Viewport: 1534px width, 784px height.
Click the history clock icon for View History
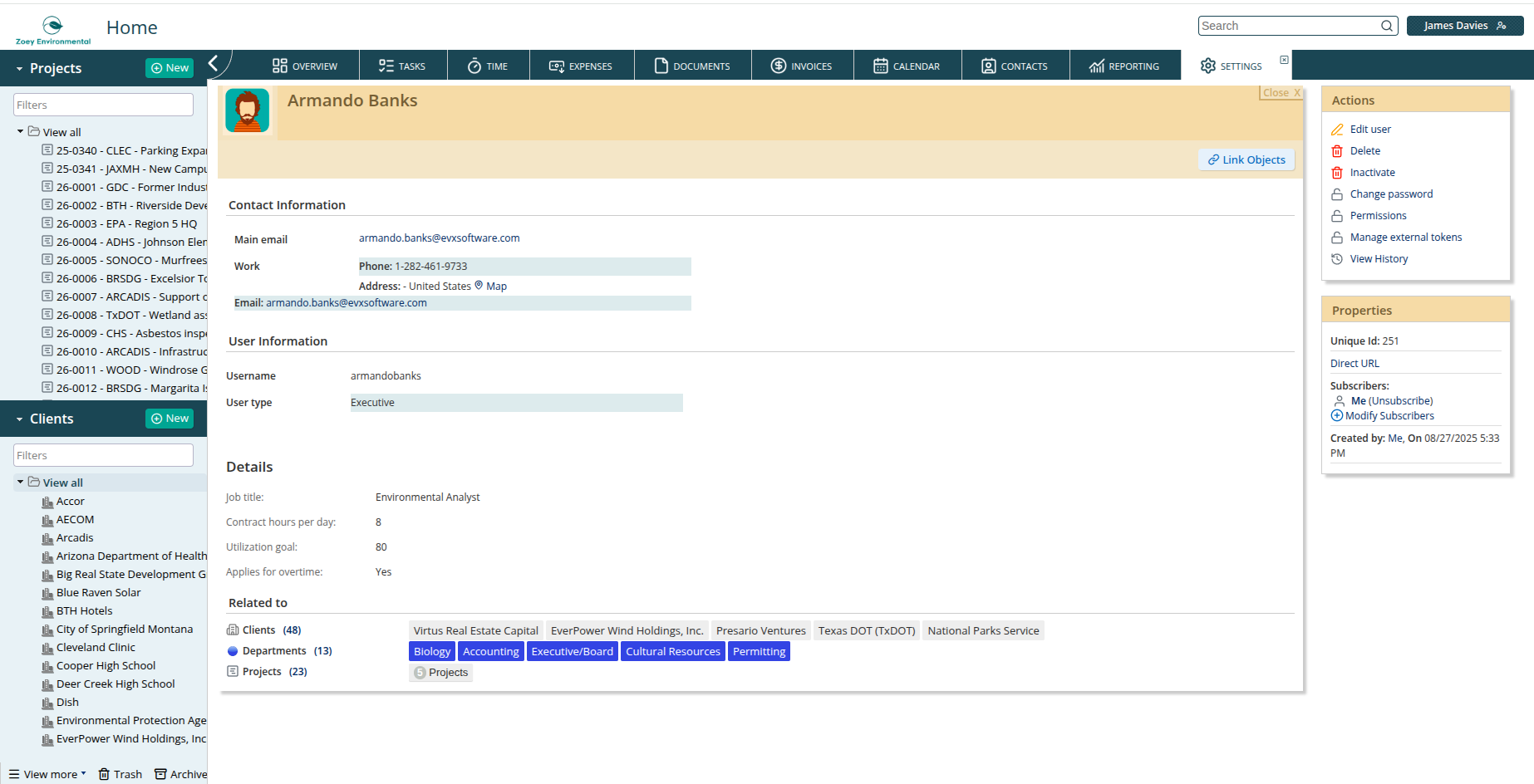[x=1337, y=259]
